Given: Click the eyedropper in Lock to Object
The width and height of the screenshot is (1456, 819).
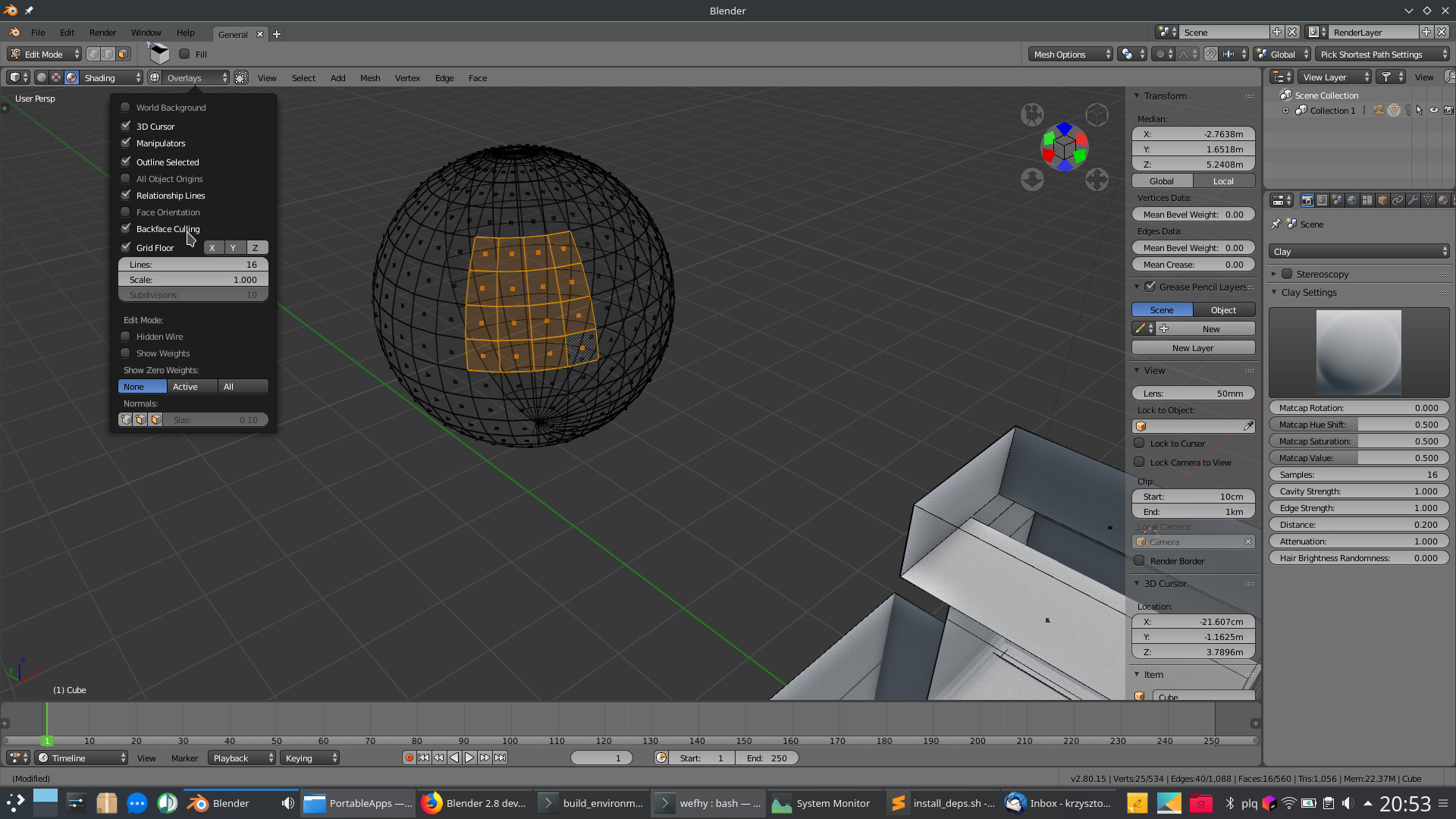Looking at the screenshot, I should pos(1247,426).
